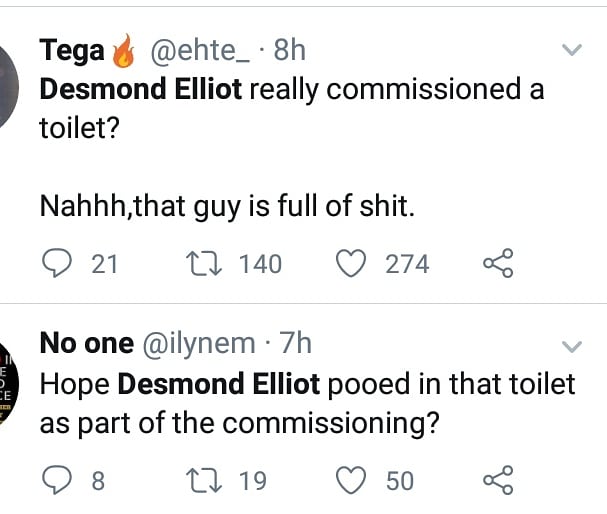Open the tweet about pooing in toilet
Viewport: 607px width, 514px height.
307,402
